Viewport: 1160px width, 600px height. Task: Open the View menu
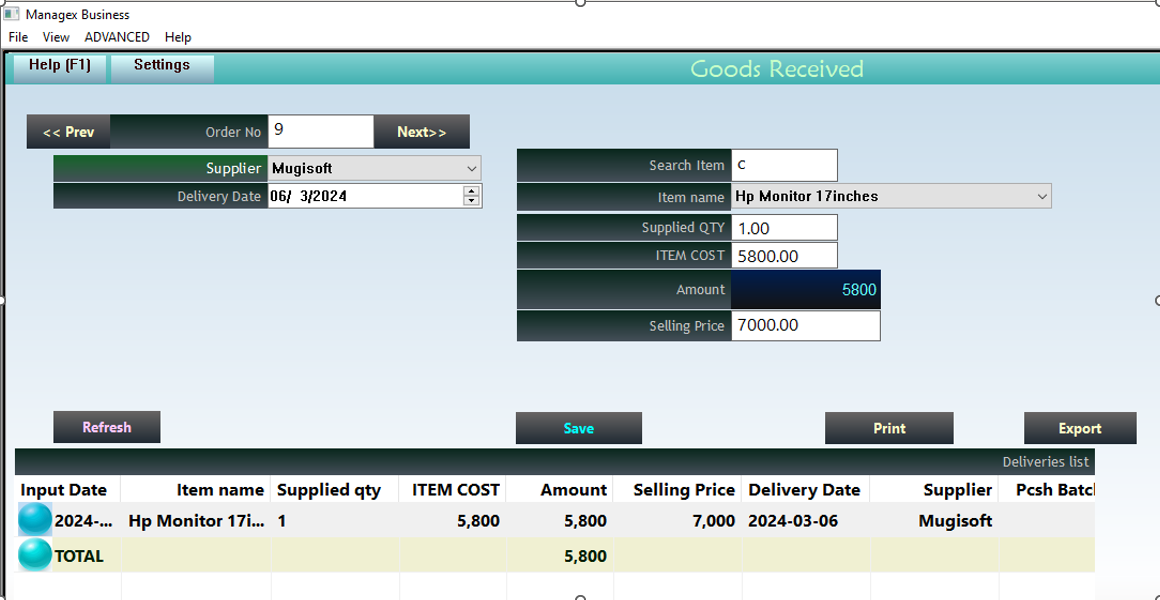tap(56, 37)
